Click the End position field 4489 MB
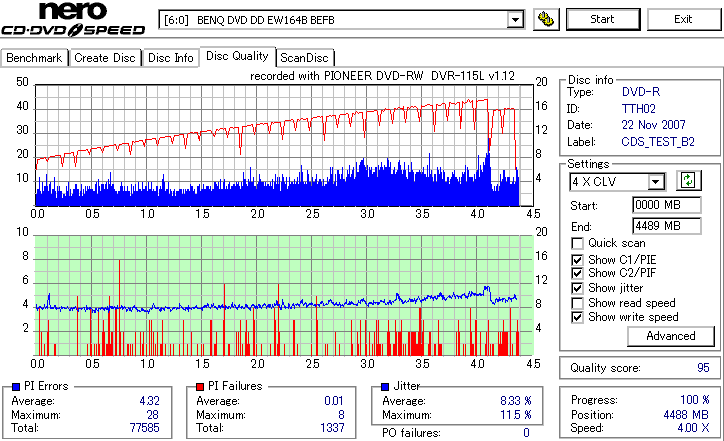 pyautogui.click(x=666, y=226)
